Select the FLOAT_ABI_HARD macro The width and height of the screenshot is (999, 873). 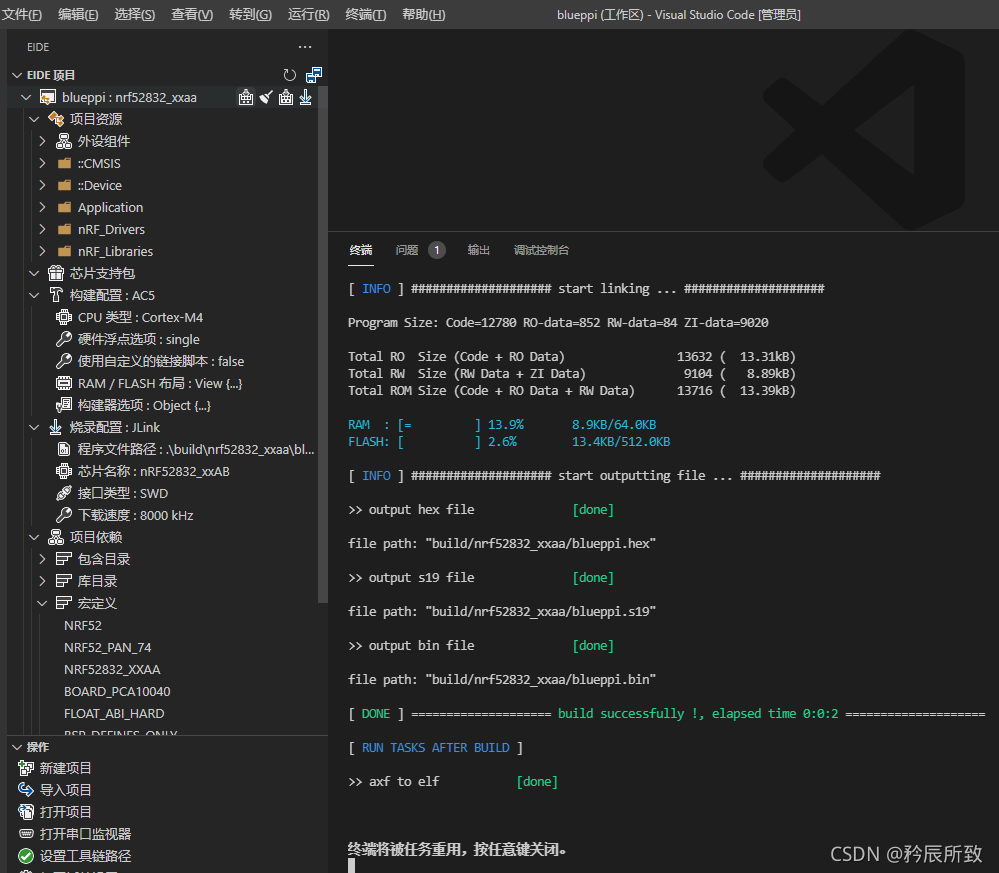click(114, 714)
